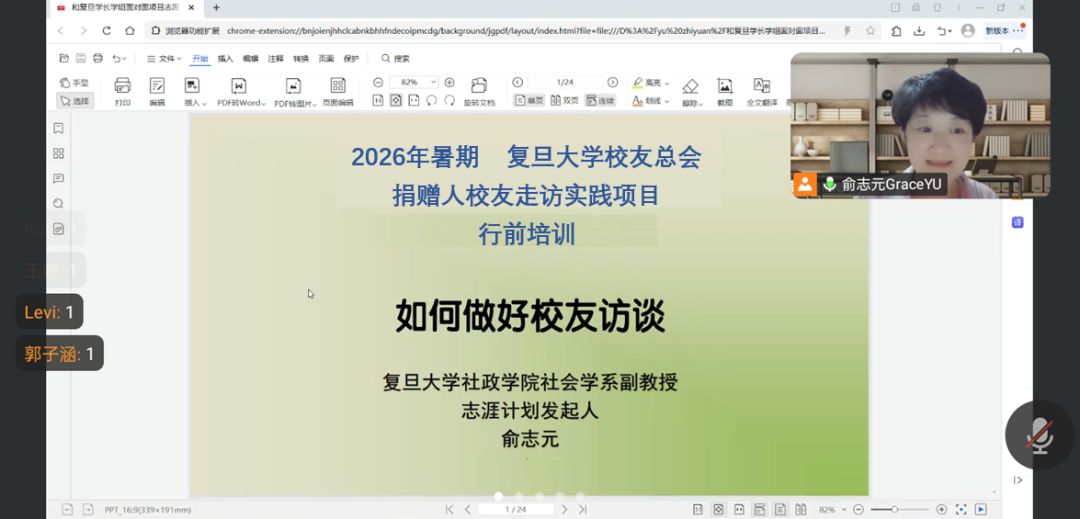The image size is (1080, 519).
Task: Rotate clockwise icon in ribbon
Action: point(449,100)
